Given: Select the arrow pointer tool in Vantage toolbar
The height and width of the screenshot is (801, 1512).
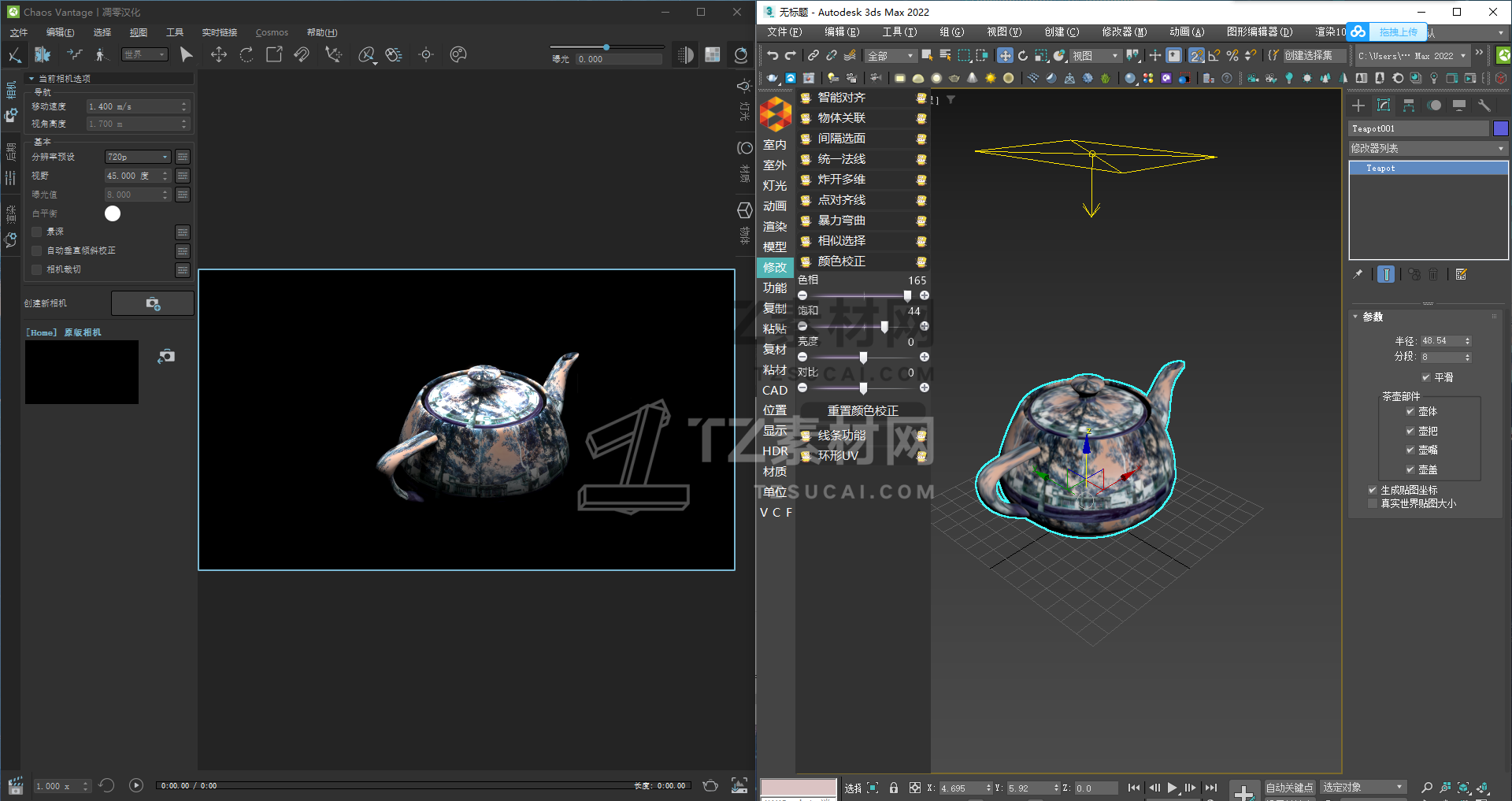Looking at the screenshot, I should pos(186,54).
